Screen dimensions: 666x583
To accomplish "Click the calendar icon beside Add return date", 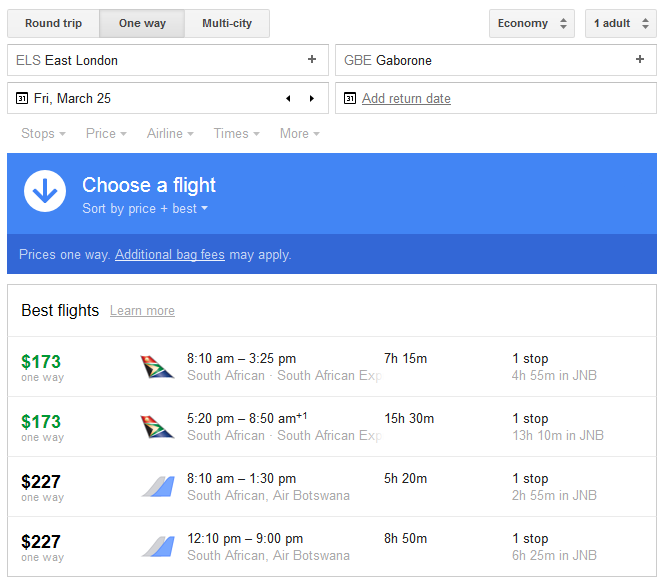I will click(350, 99).
